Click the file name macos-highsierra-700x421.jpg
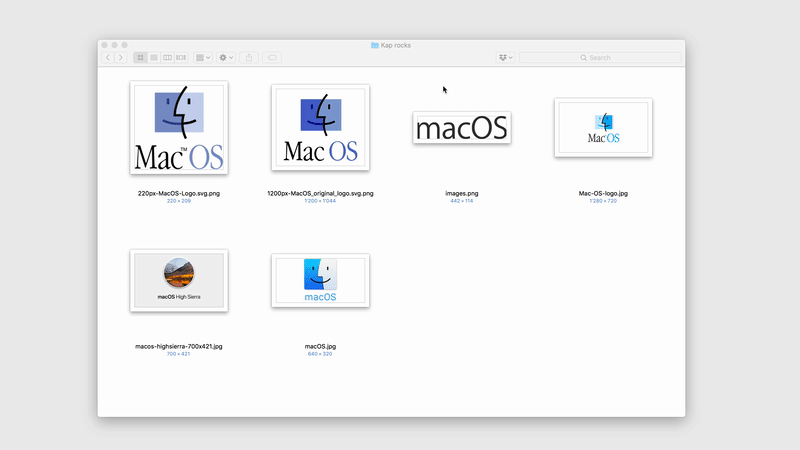The image size is (800, 450). tap(179, 346)
